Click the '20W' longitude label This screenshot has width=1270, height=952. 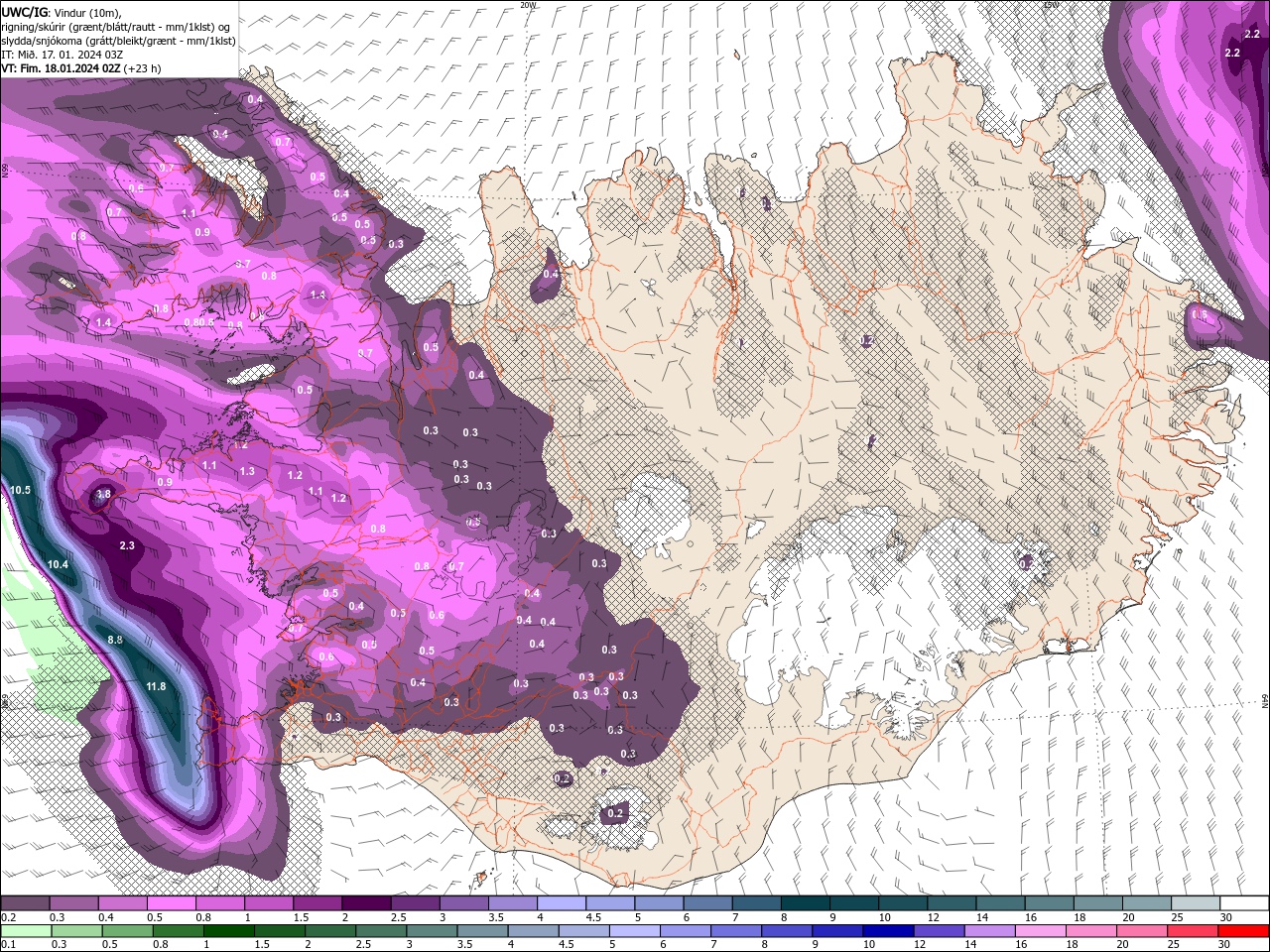click(x=528, y=5)
